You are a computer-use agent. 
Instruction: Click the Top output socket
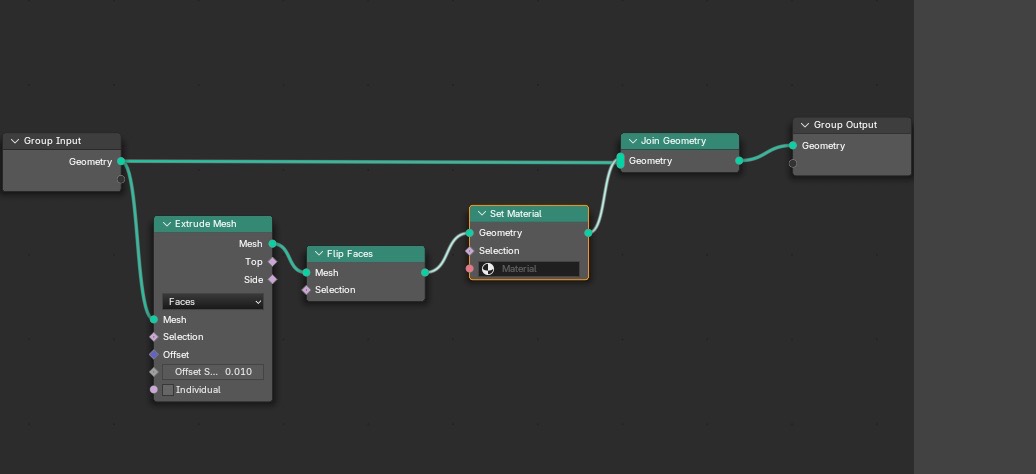point(272,262)
